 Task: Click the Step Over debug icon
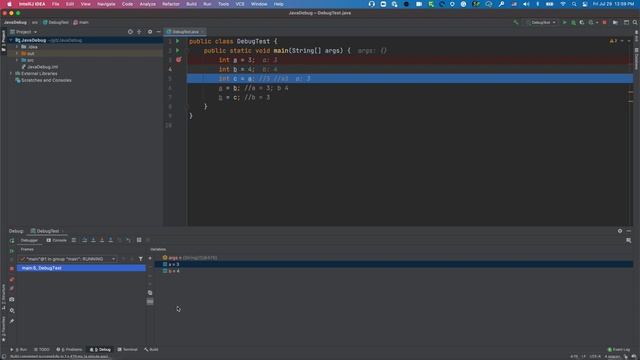[x=84, y=240]
